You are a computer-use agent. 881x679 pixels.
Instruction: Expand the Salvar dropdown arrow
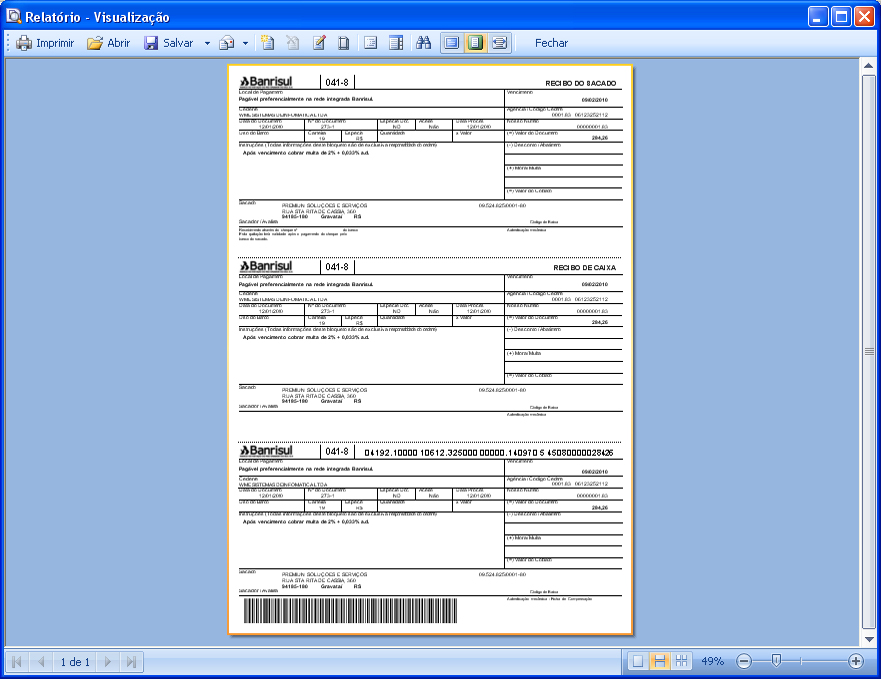click(207, 43)
